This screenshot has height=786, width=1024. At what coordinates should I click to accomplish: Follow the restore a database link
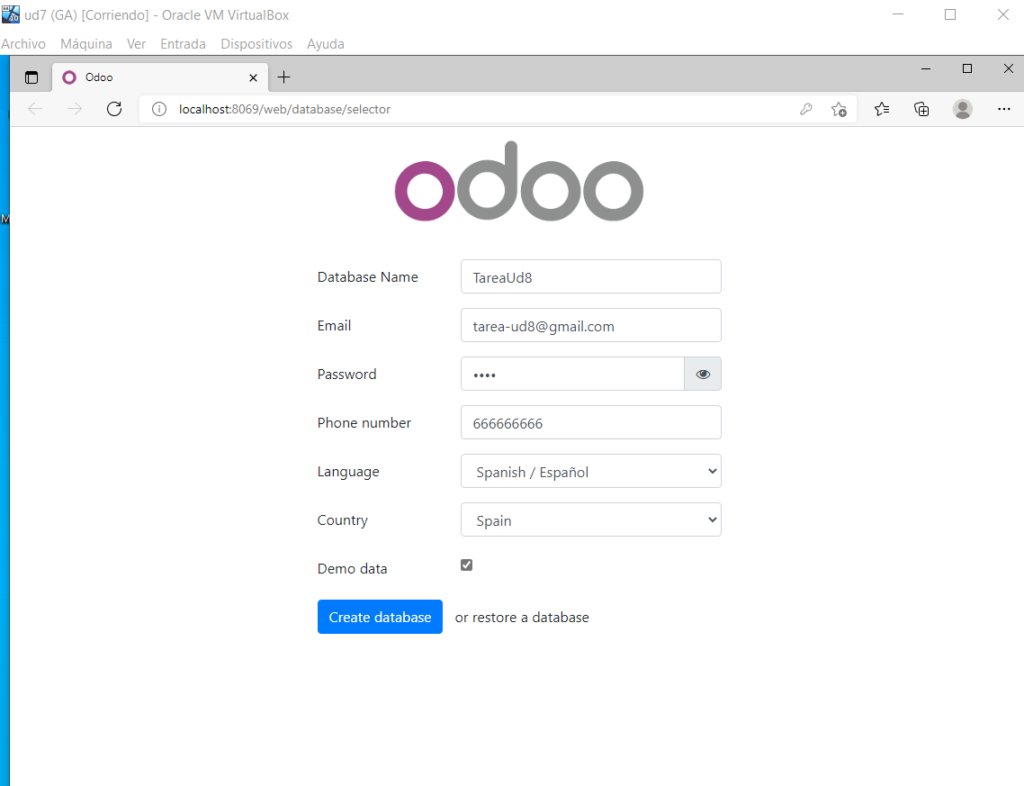coord(530,617)
